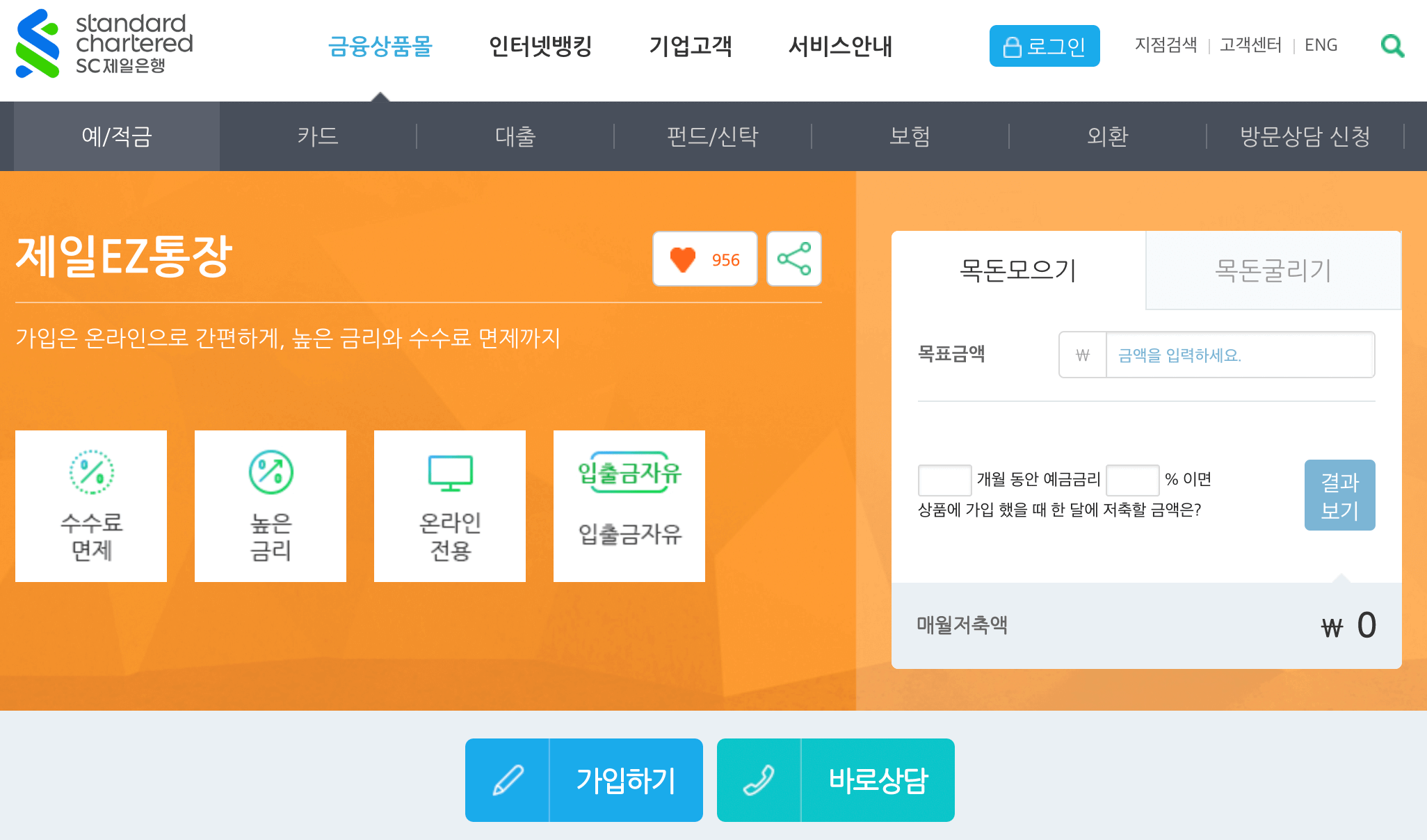Click the 제일EZ통장 product title
Image resolution: width=1427 pixels, height=840 pixels.
[124, 256]
